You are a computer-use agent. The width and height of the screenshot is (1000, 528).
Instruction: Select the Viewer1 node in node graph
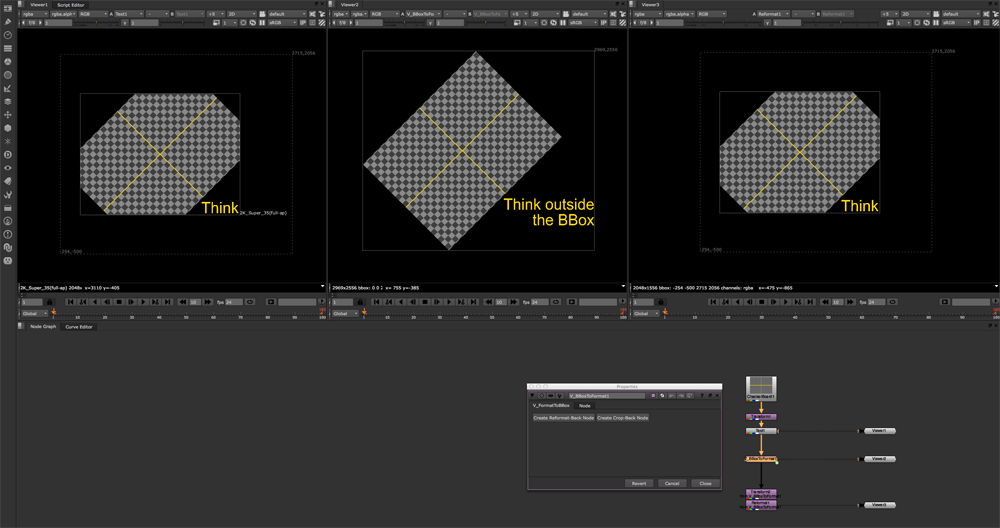tap(879, 430)
